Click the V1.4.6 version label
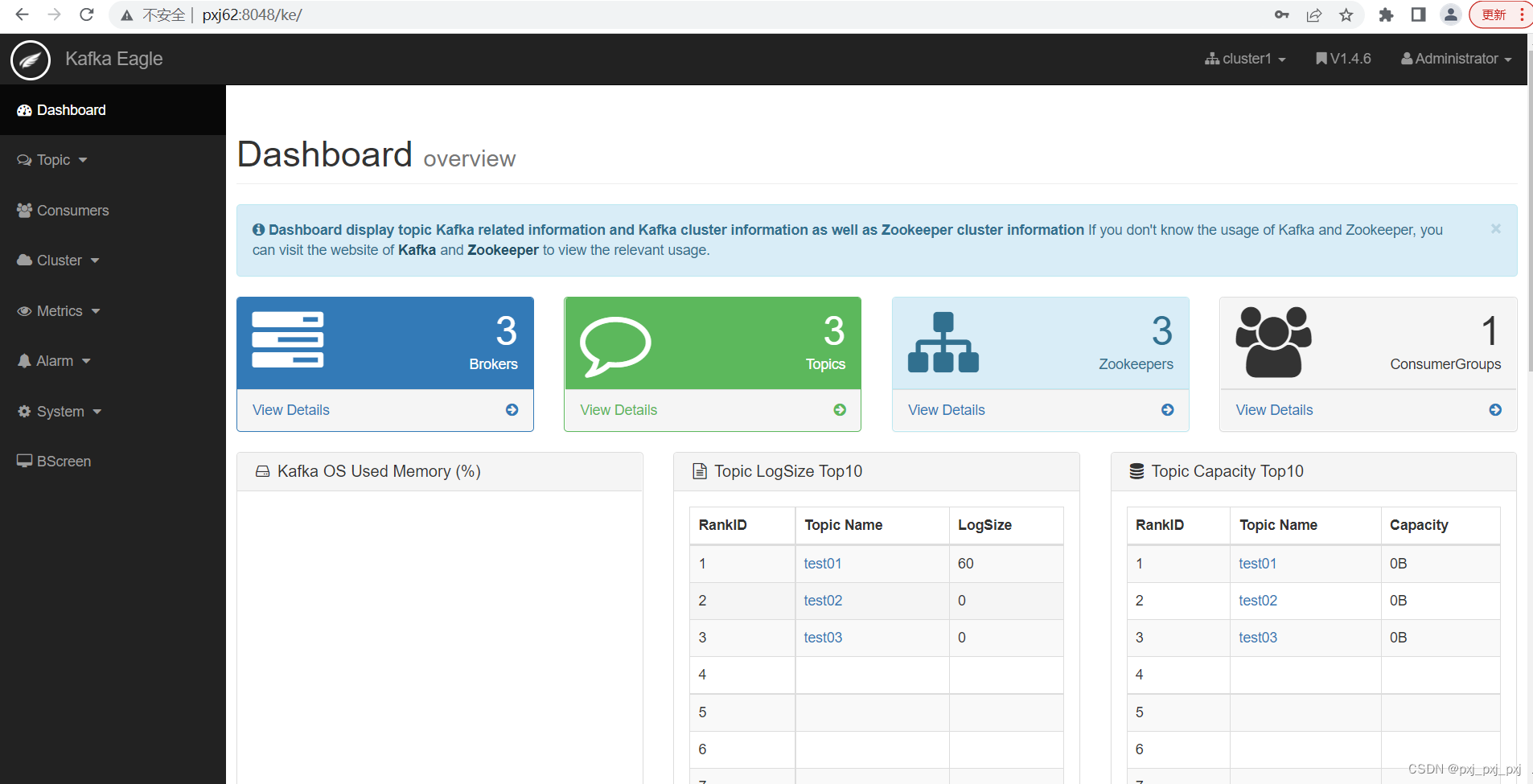Screen dimensions: 1533x784 click(1343, 59)
